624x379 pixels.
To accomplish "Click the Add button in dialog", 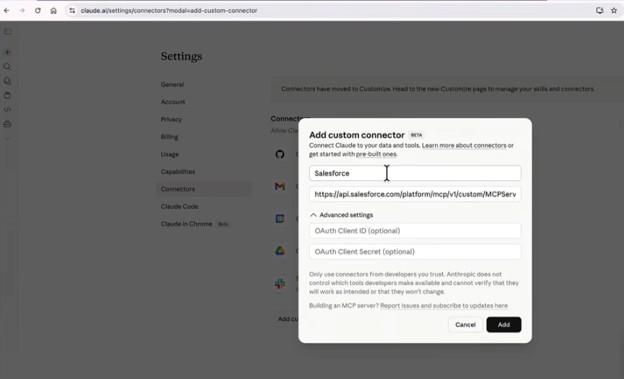I will [x=504, y=324].
